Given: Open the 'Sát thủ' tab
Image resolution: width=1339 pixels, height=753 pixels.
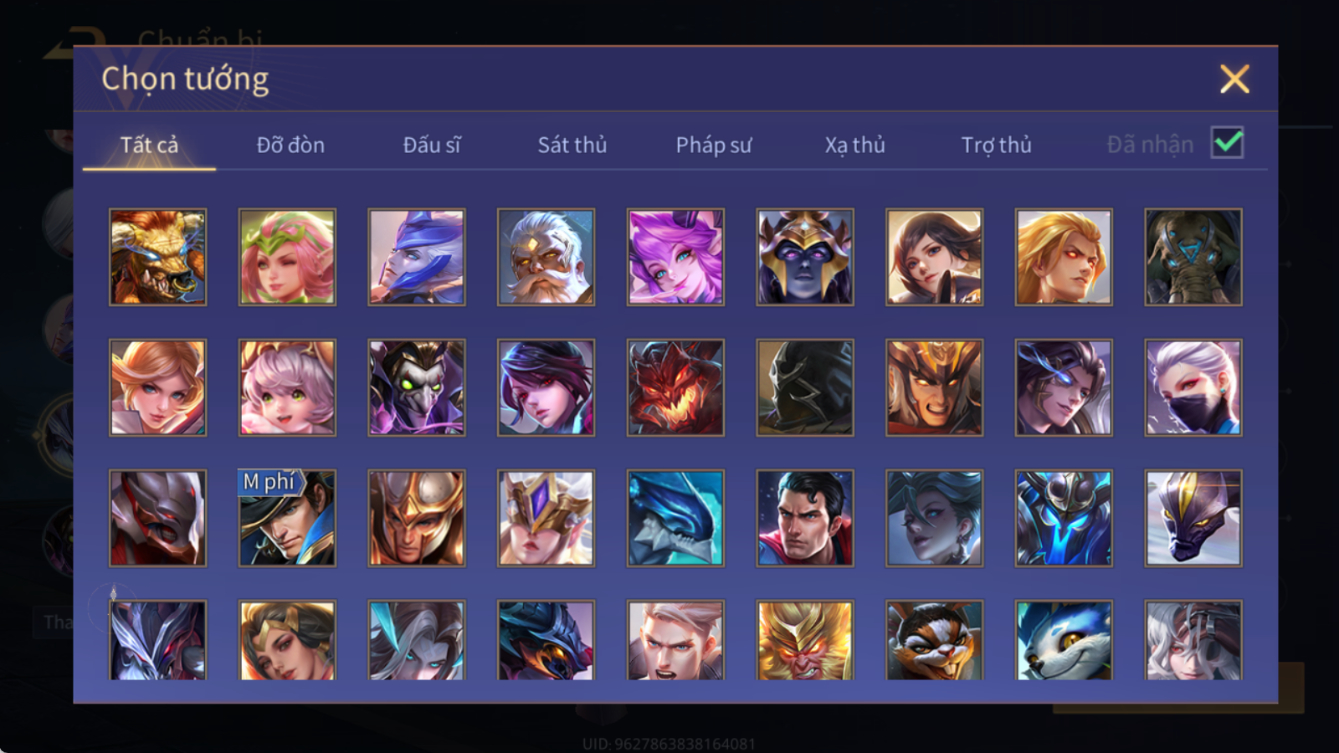Looking at the screenshot, I should tap(572, 145).
